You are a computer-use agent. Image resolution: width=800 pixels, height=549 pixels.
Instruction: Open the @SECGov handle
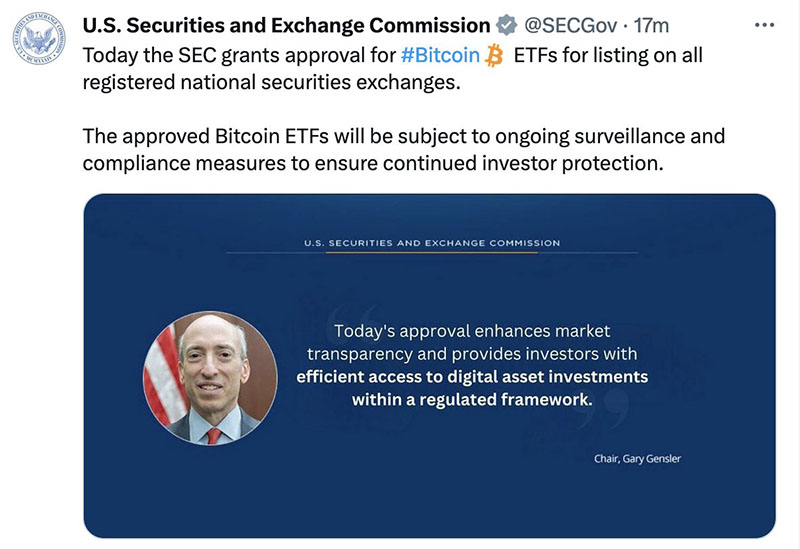(x=570, y=25)
